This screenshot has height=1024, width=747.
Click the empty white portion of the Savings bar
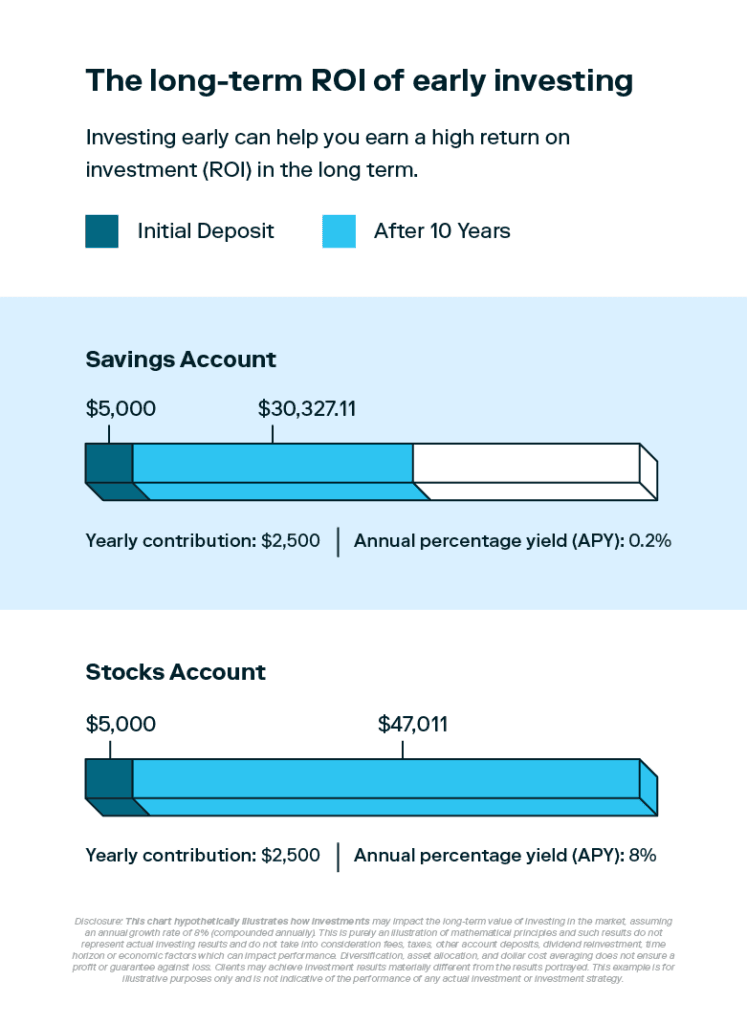(525, 463)
